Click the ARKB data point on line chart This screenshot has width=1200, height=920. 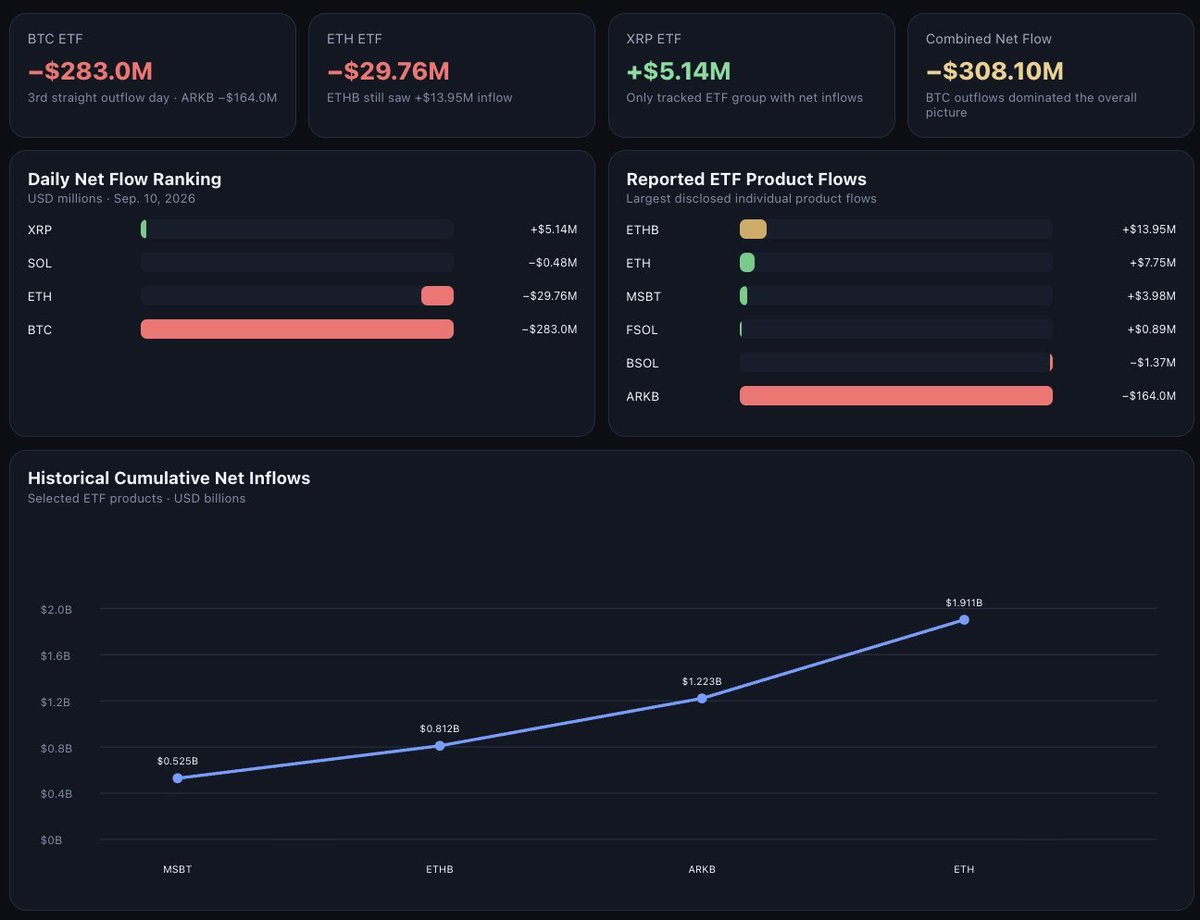click(702, 698)
